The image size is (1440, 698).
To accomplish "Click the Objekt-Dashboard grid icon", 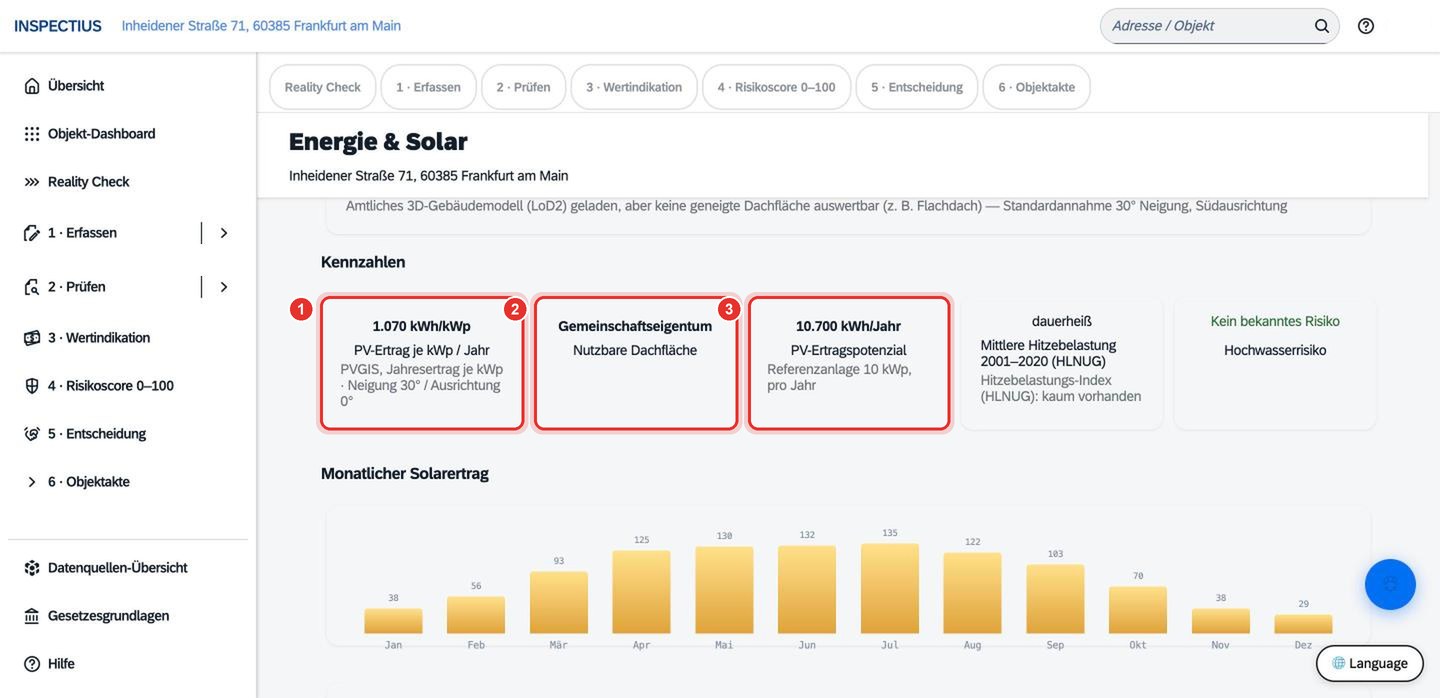I will pos(32,134).
